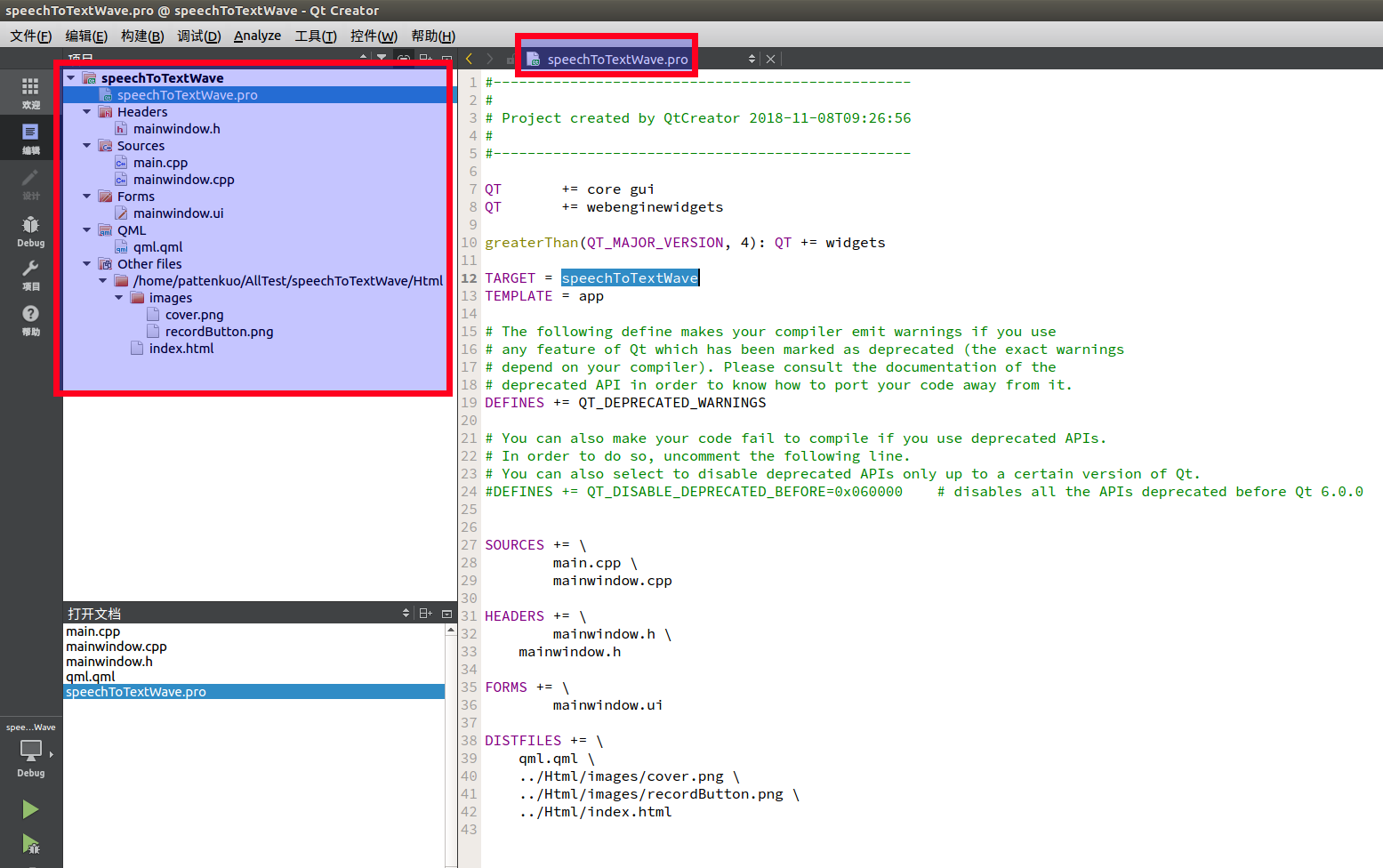This screenshot has width=1383, height=868.
Task: Toggle the split editor icon in document toolbar
Action: pos(426,613)
